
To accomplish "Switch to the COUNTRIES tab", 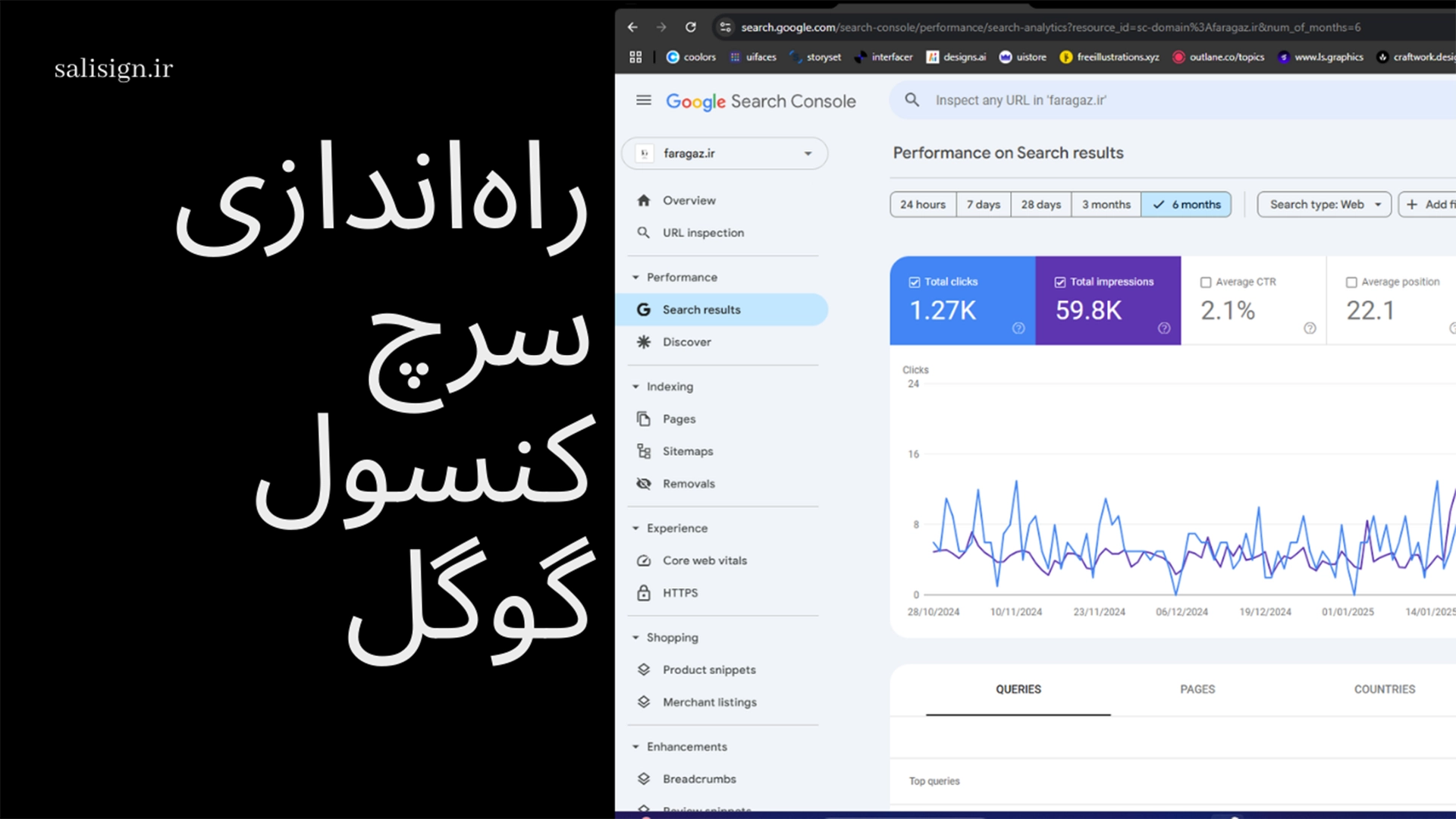I will click(x=1385, y=689).
